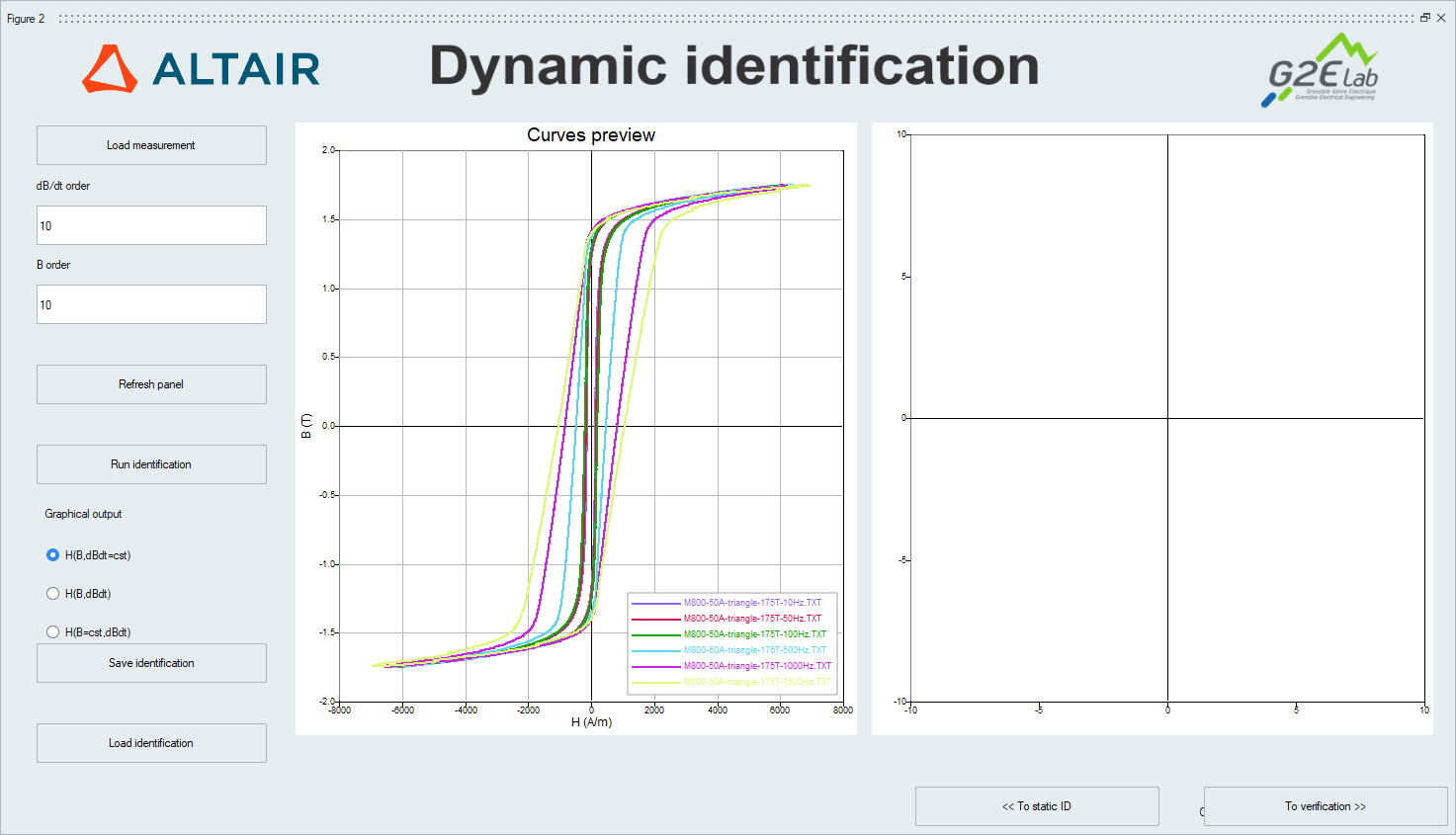This screenshot has height=835, width=1456.
Task: Click the G2ELab logo
Action: pos(1321,70)
